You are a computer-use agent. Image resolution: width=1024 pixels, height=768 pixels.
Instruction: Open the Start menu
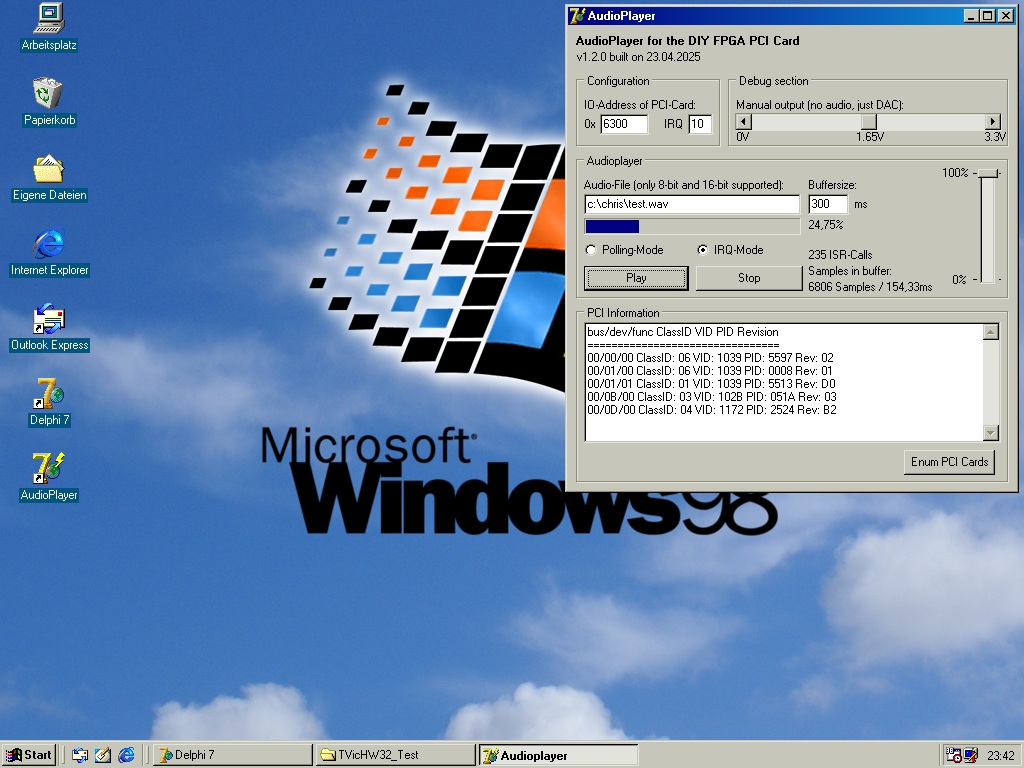pyautogui.click(x=29, y=755)
